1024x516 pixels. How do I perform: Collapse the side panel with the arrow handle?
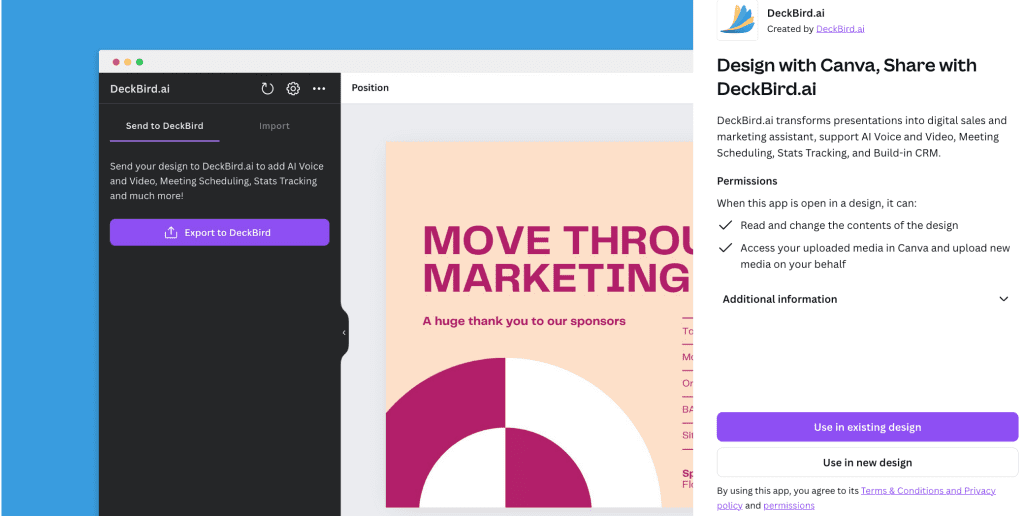click(x=344, y=332)
